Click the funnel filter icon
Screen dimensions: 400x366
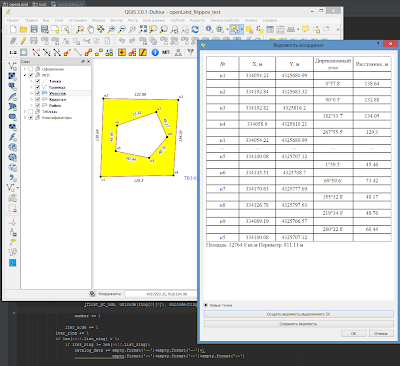[x=190, y=52]
